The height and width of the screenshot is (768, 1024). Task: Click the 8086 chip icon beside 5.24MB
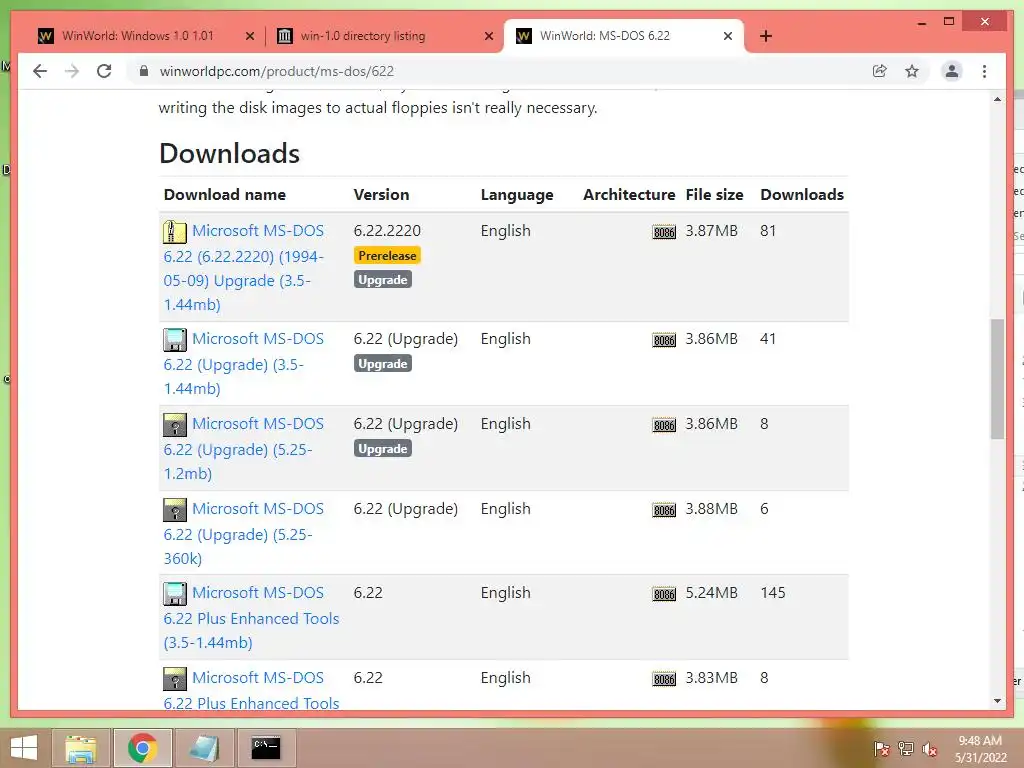(x=664, y=594)
